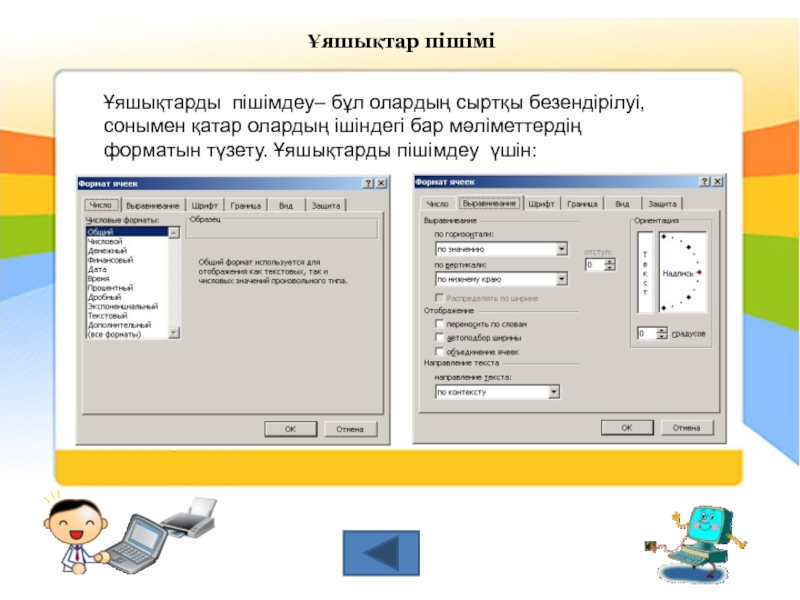Switch to Выравнивание tab in left dialog
The width and height of the screenshot is (800, 600).
152,206
